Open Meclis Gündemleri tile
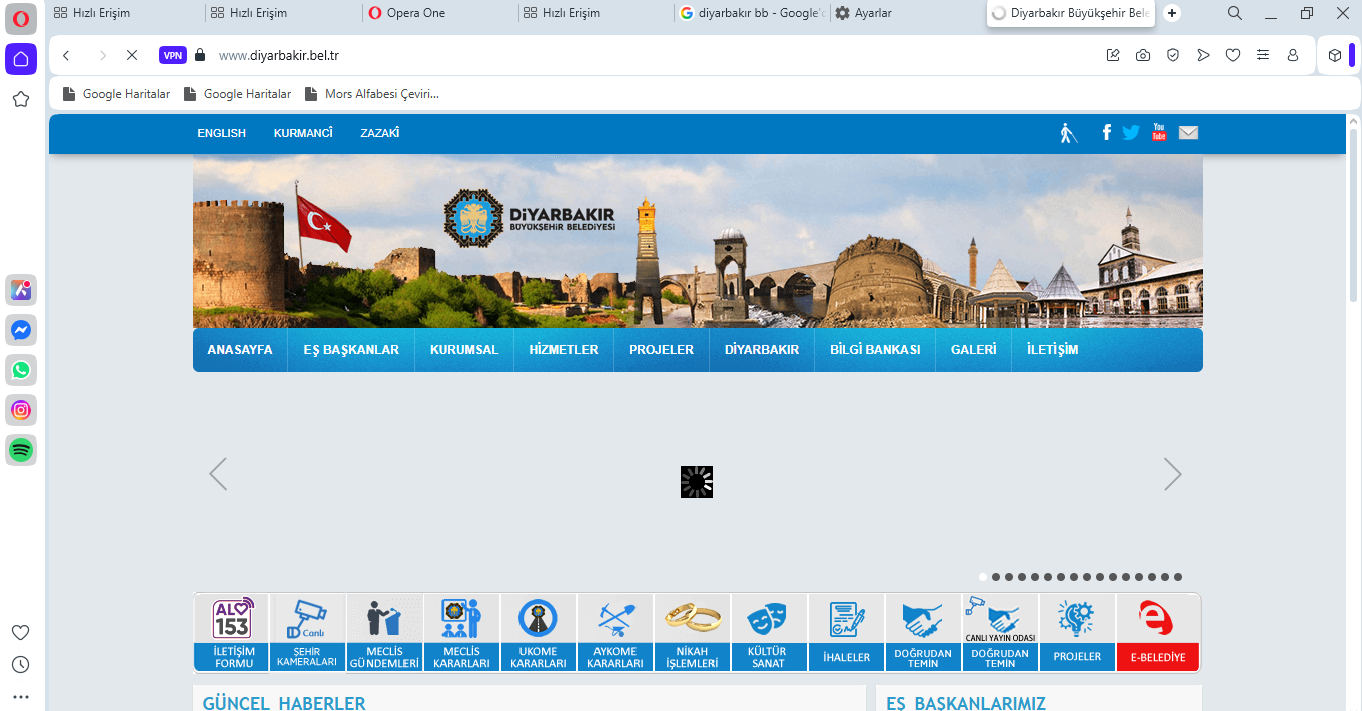 point(384,633)
